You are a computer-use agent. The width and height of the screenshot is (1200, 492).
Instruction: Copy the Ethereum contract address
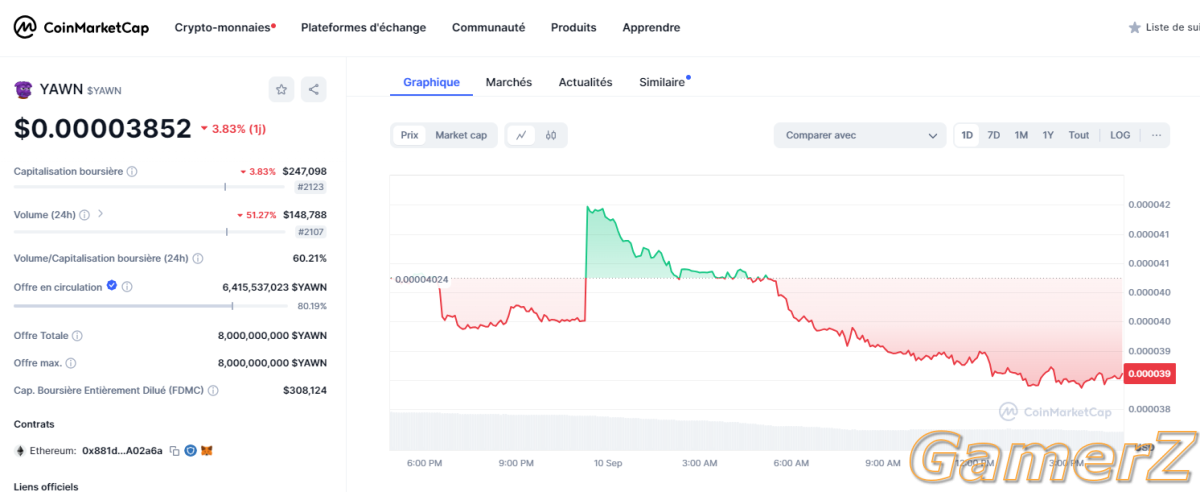(174, 451)
